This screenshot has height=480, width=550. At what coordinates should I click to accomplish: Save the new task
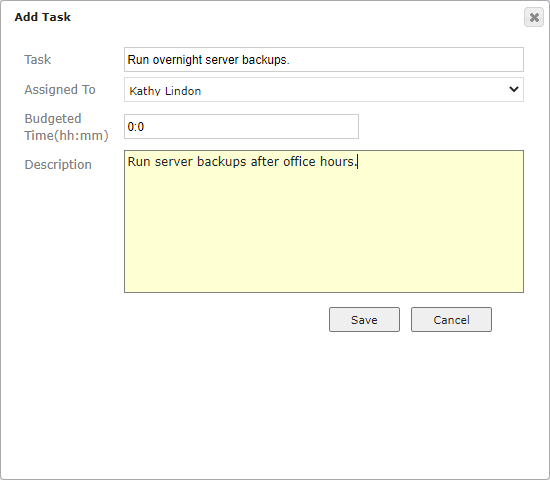[x=364, y=319]
